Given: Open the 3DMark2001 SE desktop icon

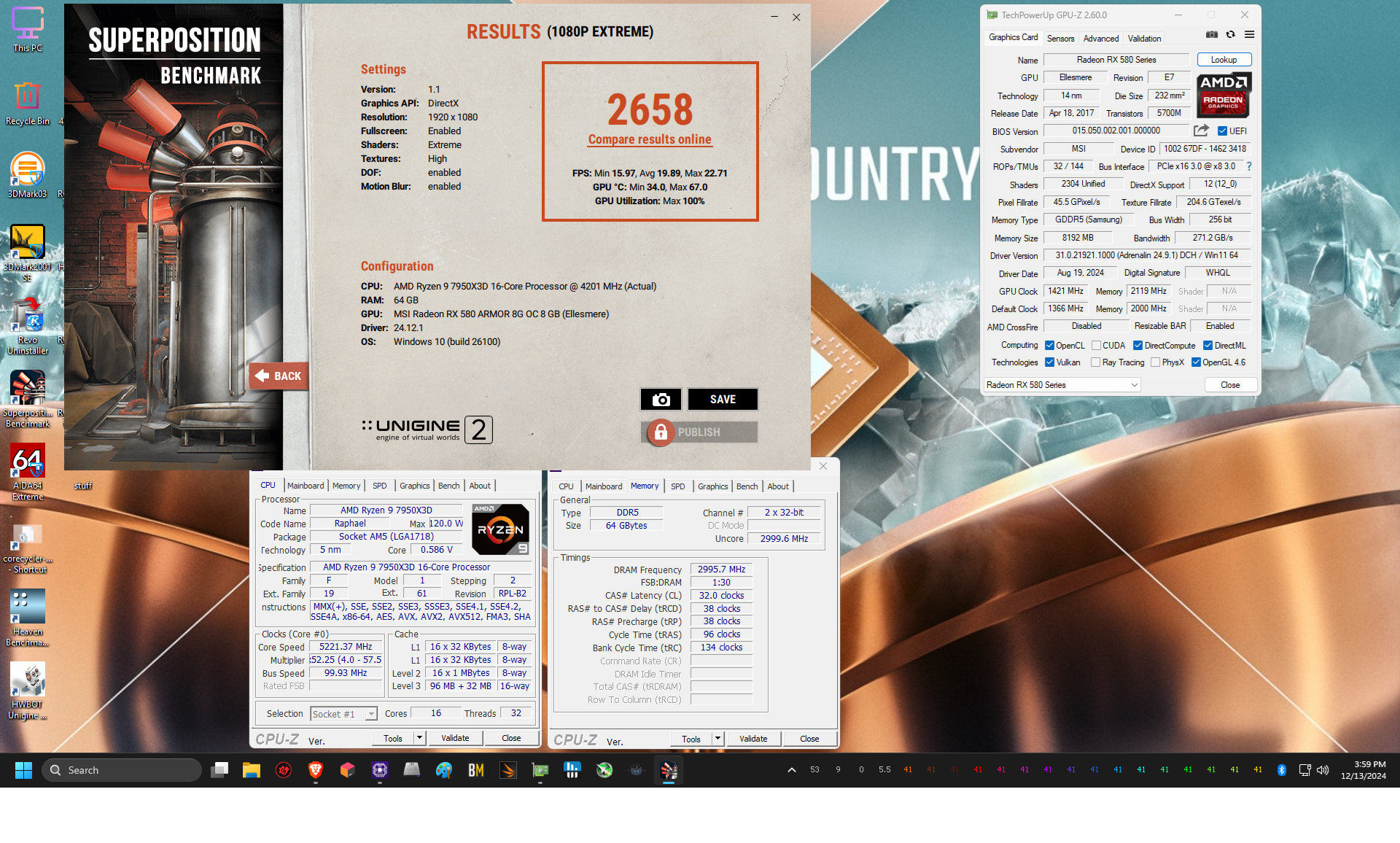Looking at the screenshot, I should (28, 252).
